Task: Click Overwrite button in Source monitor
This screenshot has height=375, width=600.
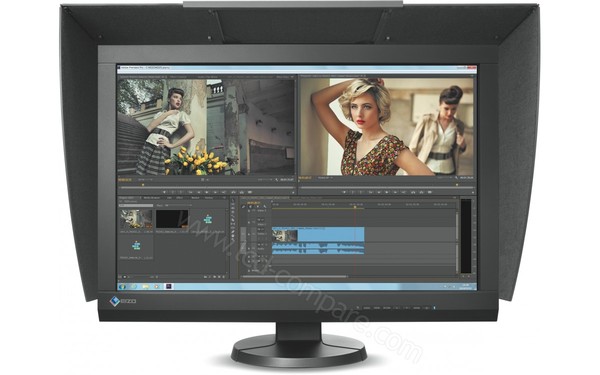Action: pos(242,192)
